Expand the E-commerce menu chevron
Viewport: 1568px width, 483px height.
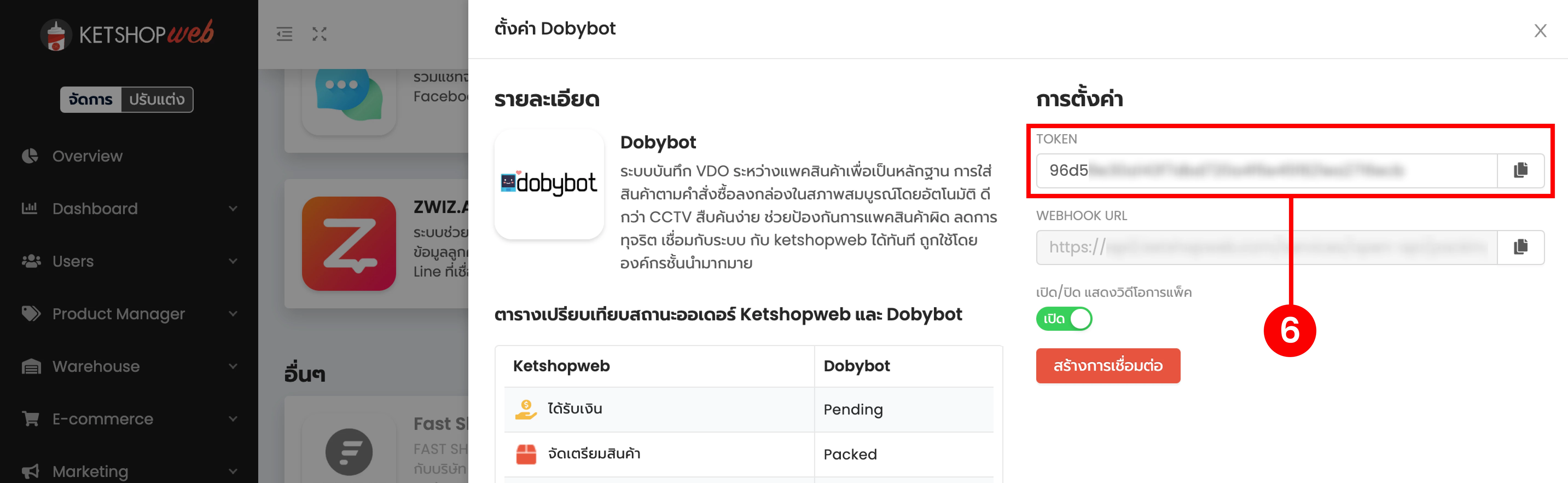233,418
